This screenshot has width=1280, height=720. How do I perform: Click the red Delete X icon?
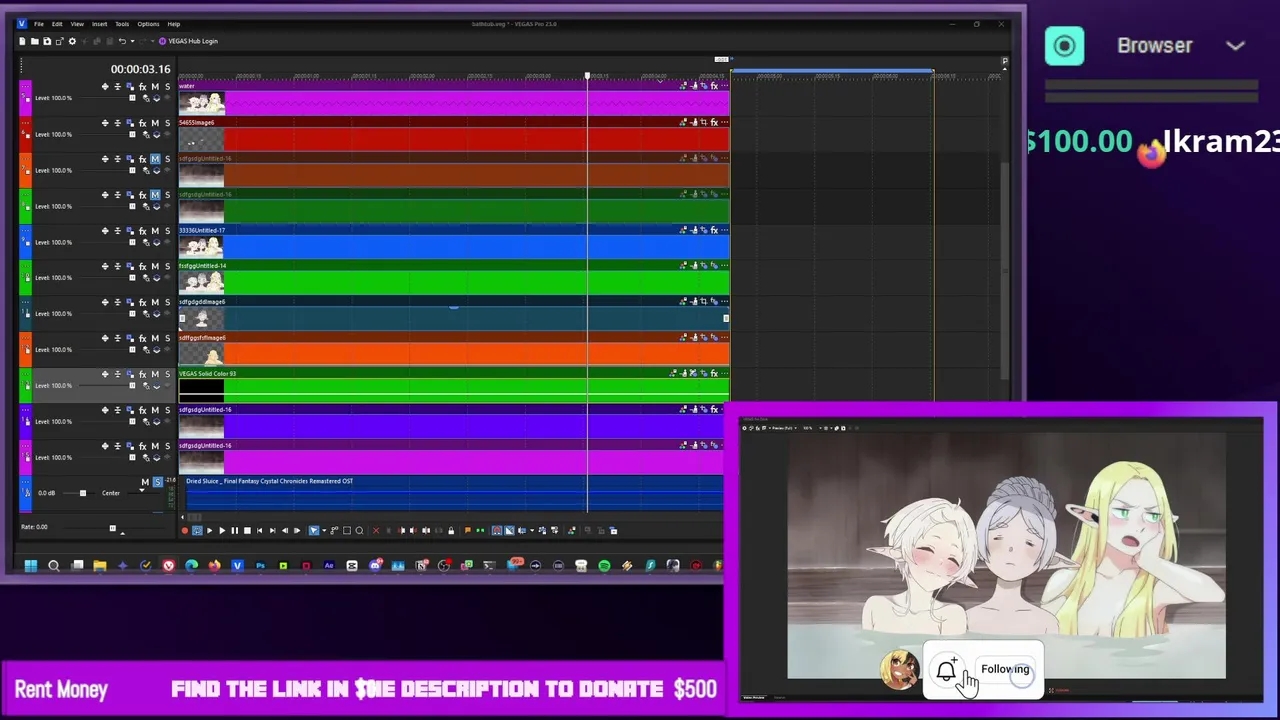(x=376, y=530)
